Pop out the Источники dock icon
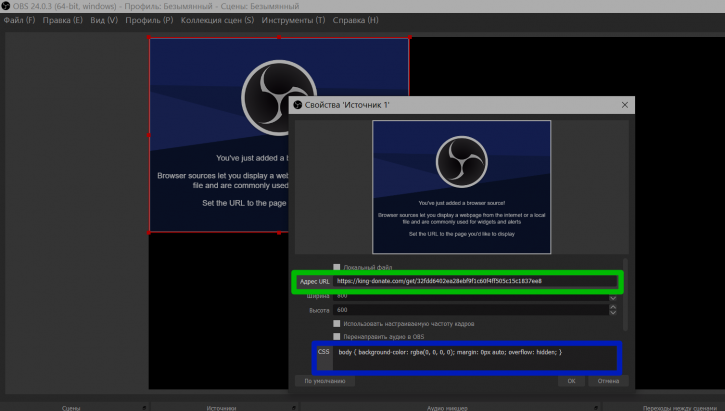This screenshot has height=411, width=725. [x=294, y=408]
